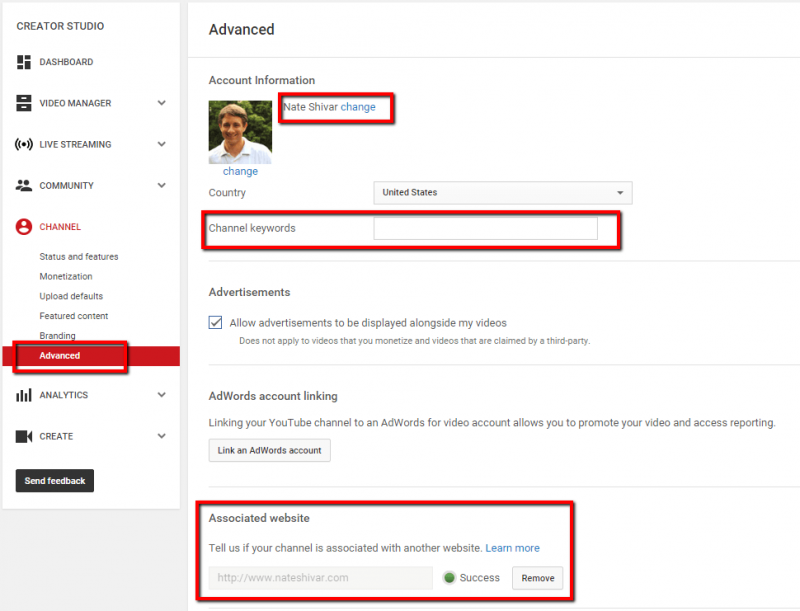Uncheck Allow advertisements checkbox
Screen dimensions: 800x611
(215, 322)
